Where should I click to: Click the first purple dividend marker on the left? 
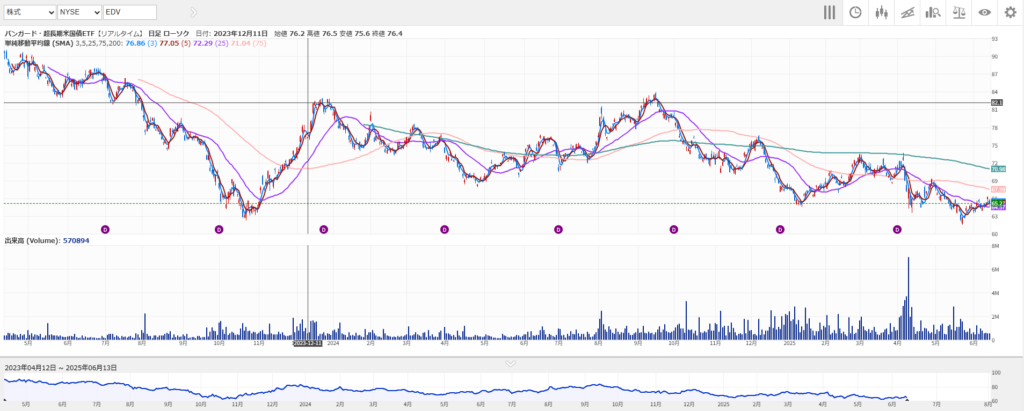105,229
